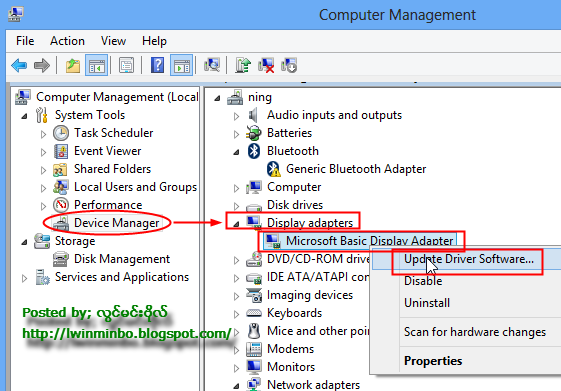561x391 pixels.
Task: Collapse the ning computer root node
Action: [217, 98]
